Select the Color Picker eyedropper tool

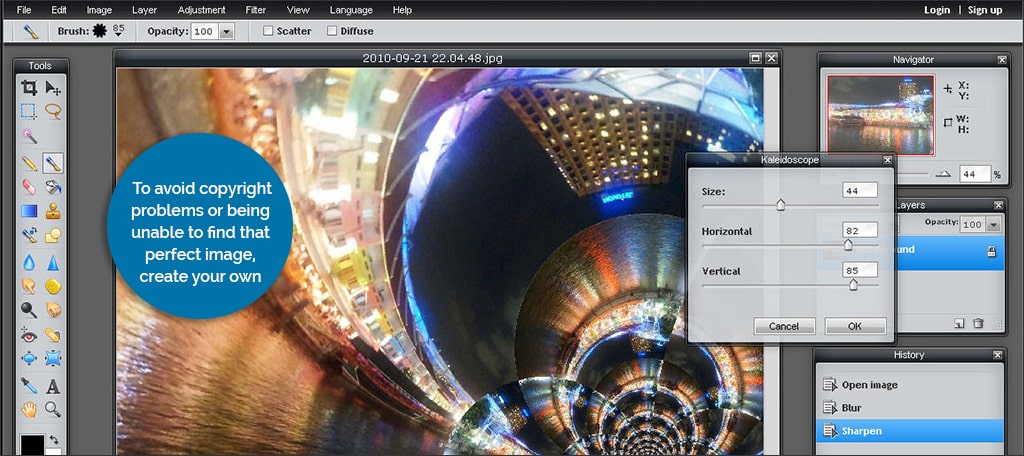pos(29,385)
